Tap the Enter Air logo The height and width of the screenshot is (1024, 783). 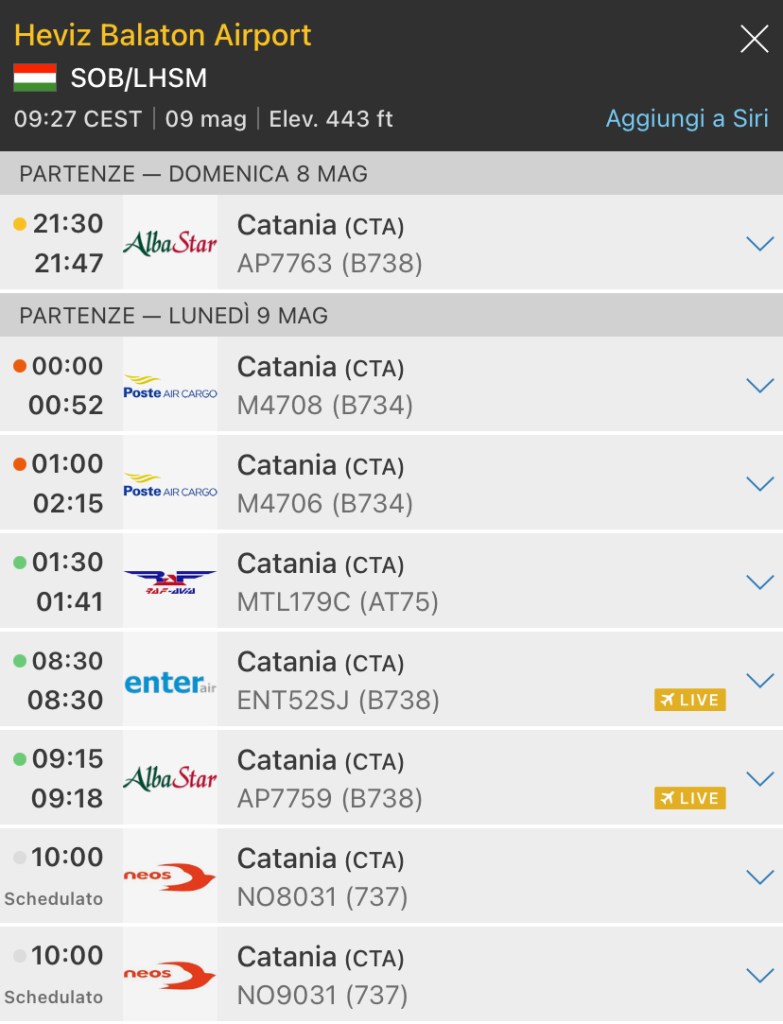(170, 681)
